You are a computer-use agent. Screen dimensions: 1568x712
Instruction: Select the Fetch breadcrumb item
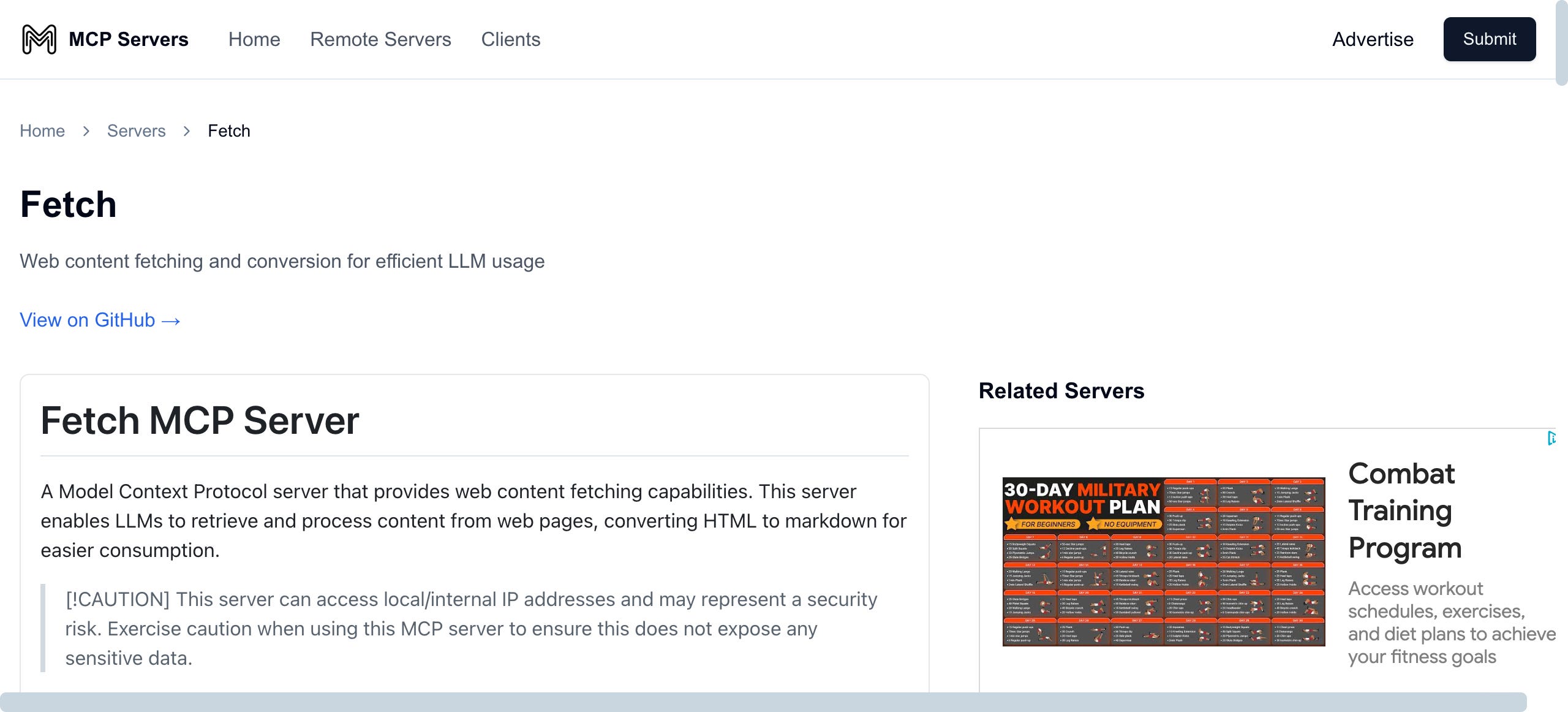[x=229, y=131]
